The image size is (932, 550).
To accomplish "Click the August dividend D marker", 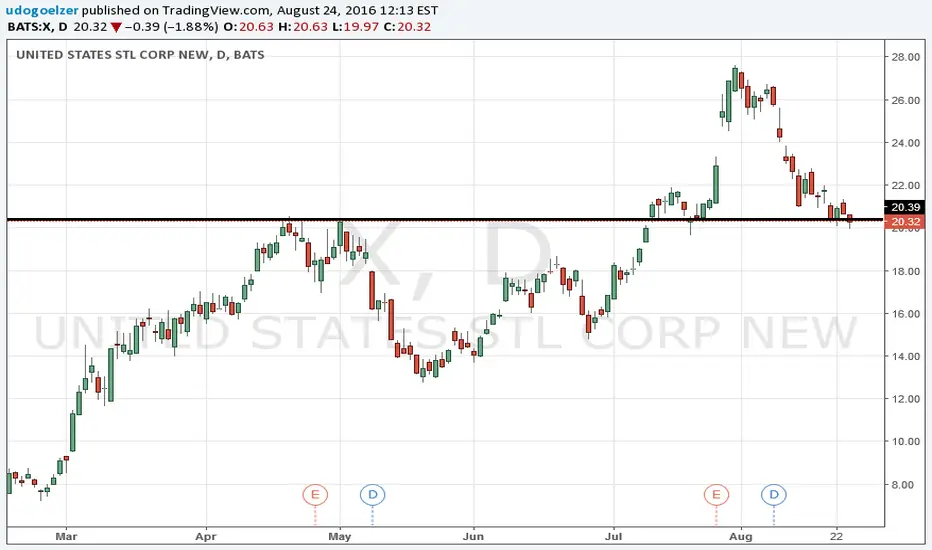I will 774,494.
